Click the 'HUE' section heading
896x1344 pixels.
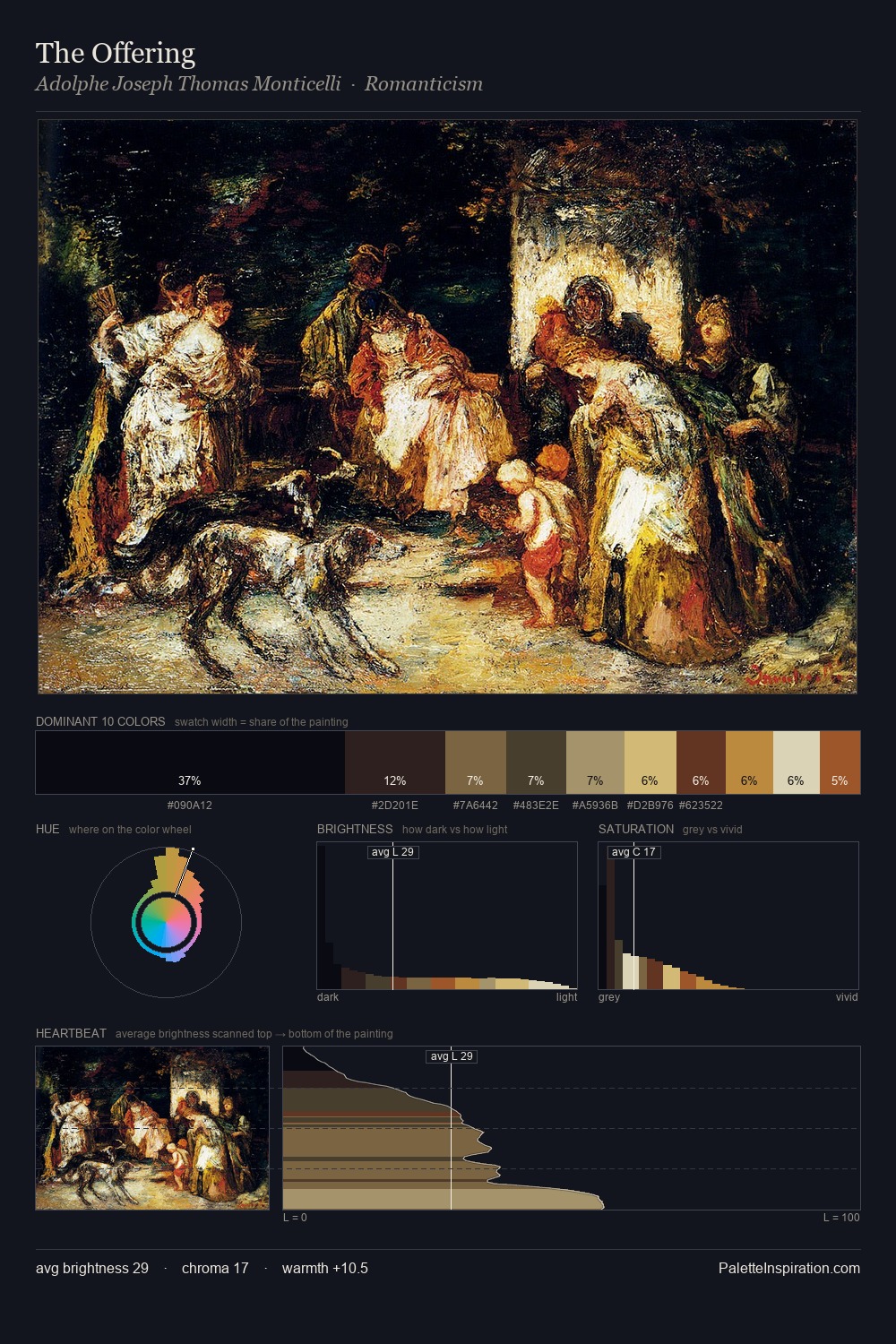pyautogui.click(x=47, y=829)
